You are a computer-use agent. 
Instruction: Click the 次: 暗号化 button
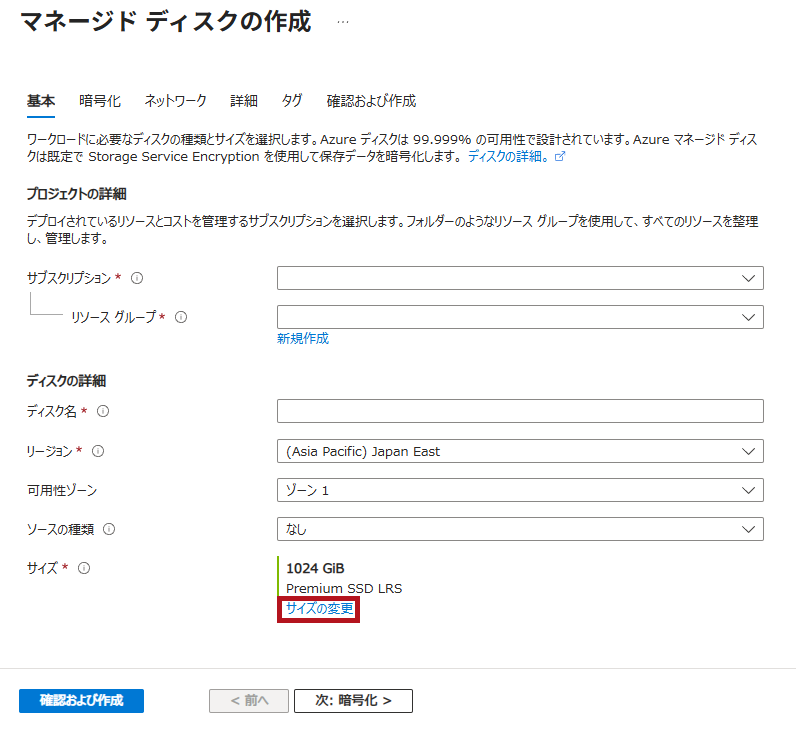coord(353,701)
